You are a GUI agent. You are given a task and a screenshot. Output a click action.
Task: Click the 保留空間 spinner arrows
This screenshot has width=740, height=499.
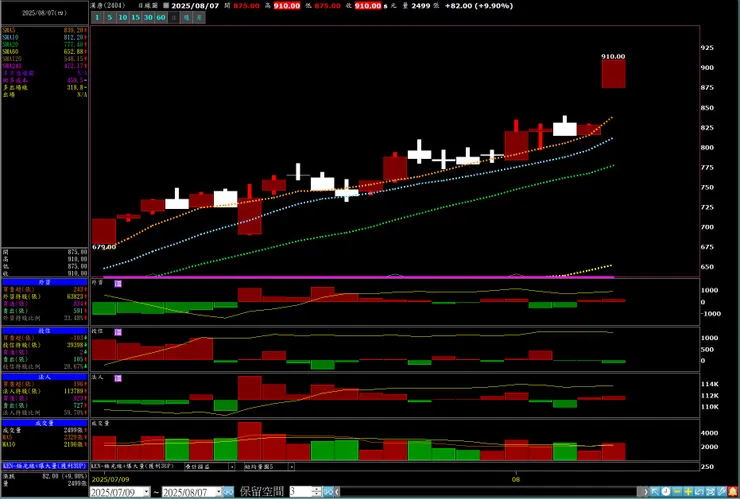(x=317, y=492)
